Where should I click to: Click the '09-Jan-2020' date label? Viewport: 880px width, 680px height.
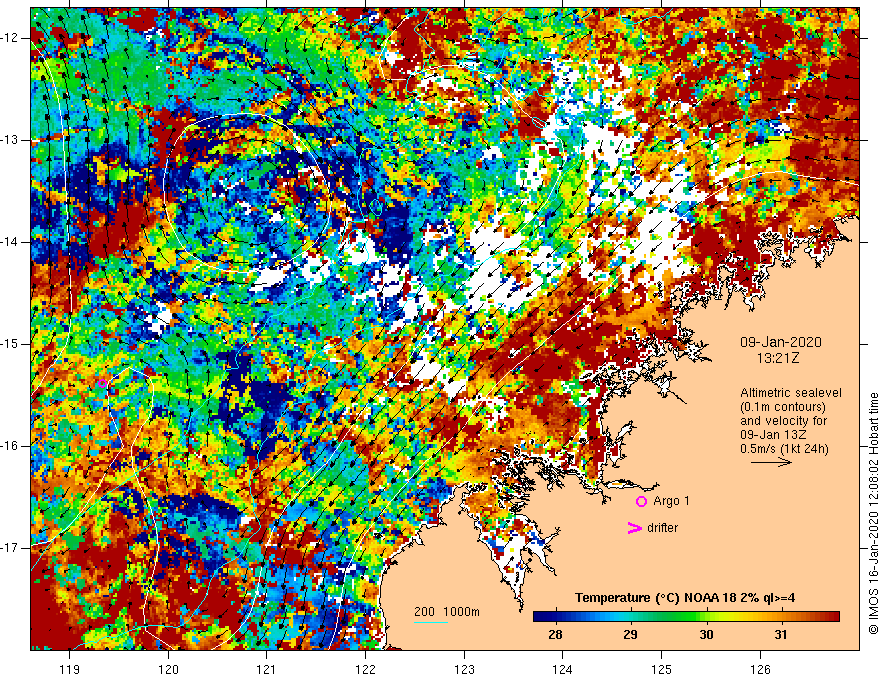781,342
